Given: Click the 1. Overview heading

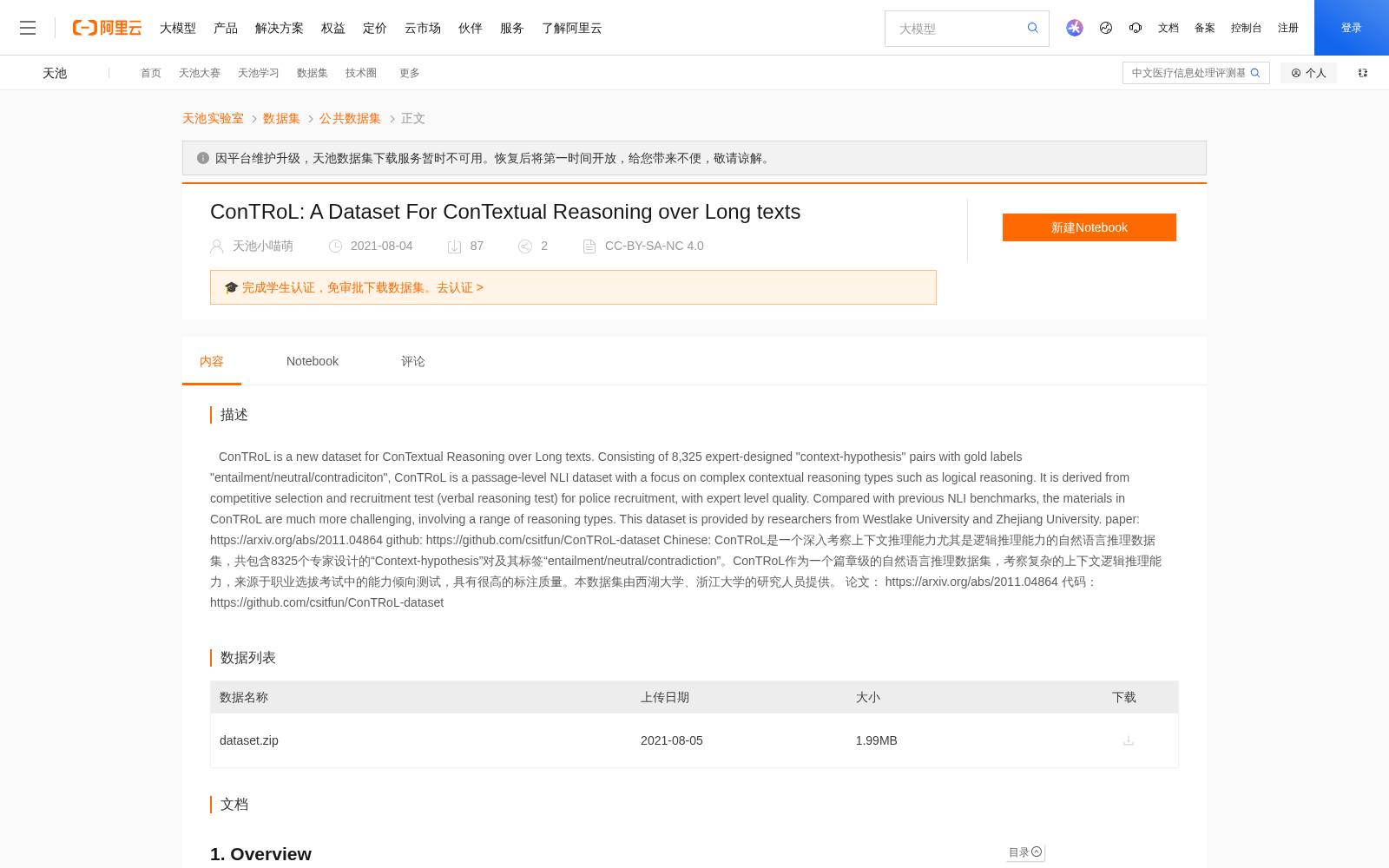Looking at the screenshot, I should click(x=260, y=854).
